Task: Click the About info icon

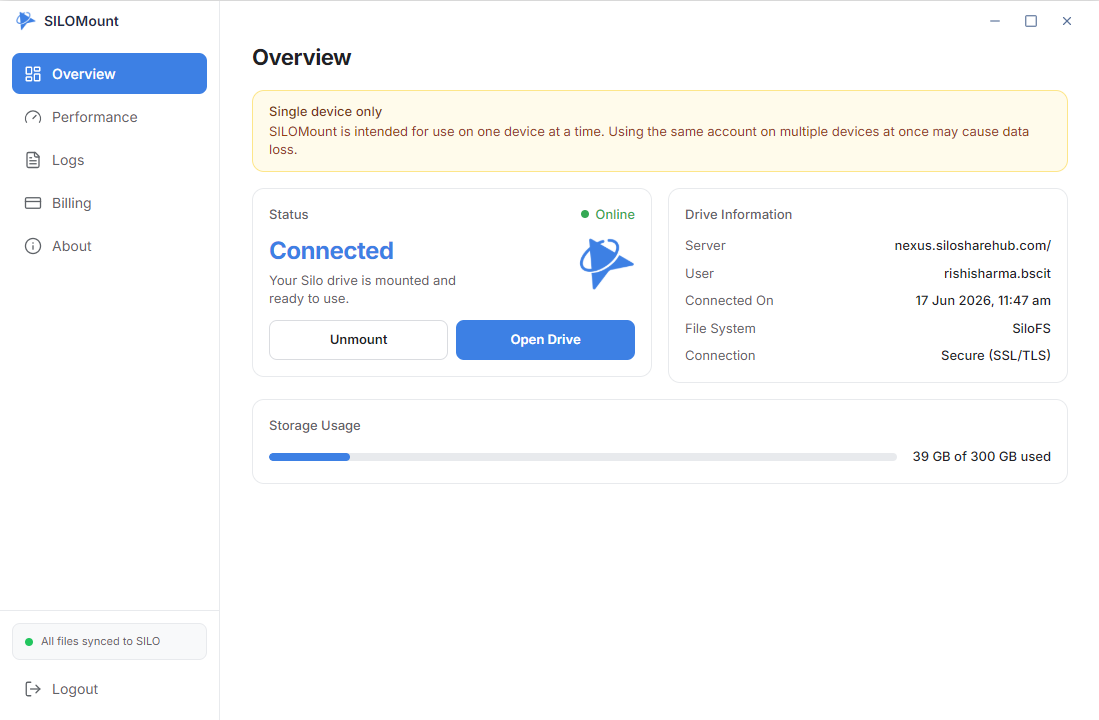Action: click(33, 246)
